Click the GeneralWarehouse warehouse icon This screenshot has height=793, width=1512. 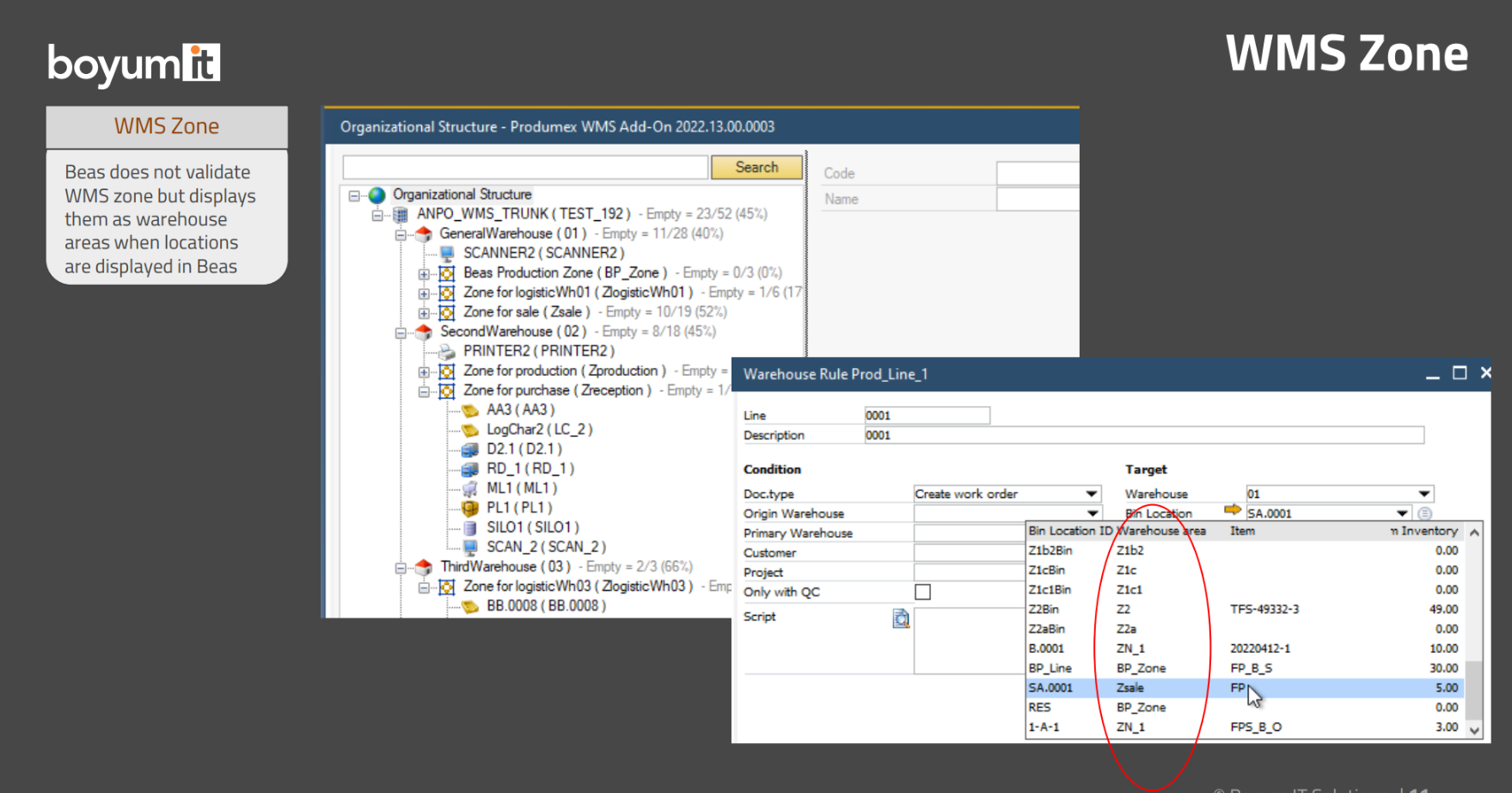point(423,234)
